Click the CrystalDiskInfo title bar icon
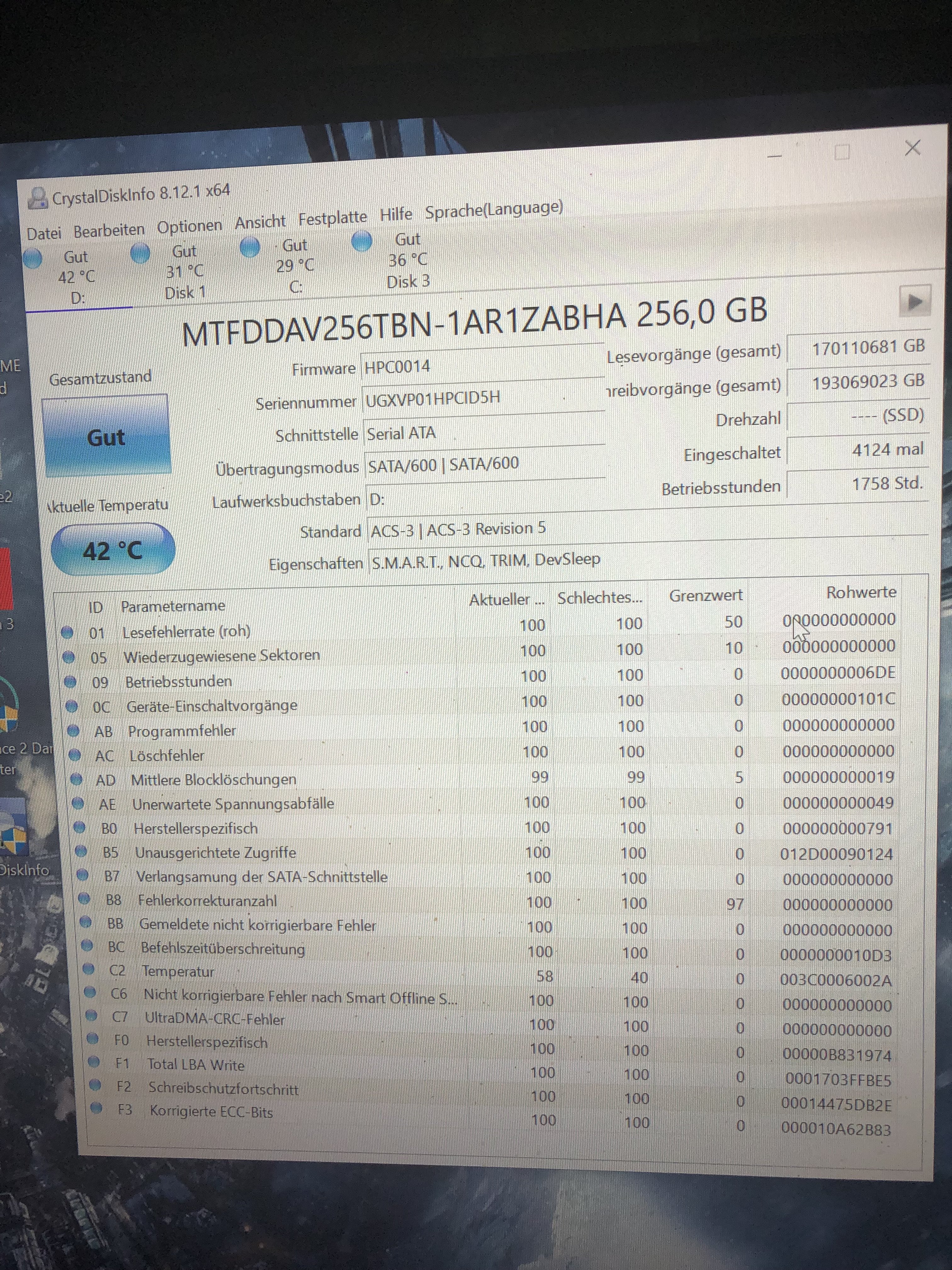 click(x=38, y=199)
